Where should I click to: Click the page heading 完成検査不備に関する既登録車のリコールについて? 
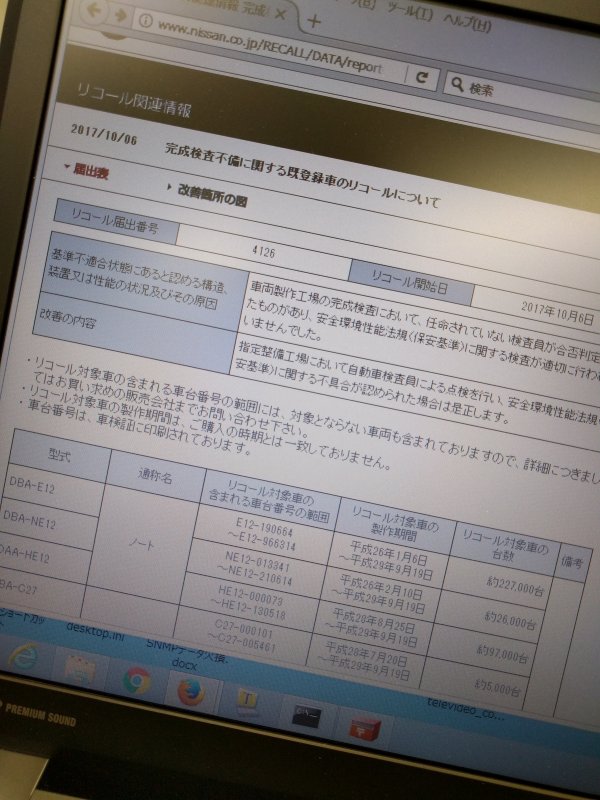pyautogui.click(x=302, y=176)
